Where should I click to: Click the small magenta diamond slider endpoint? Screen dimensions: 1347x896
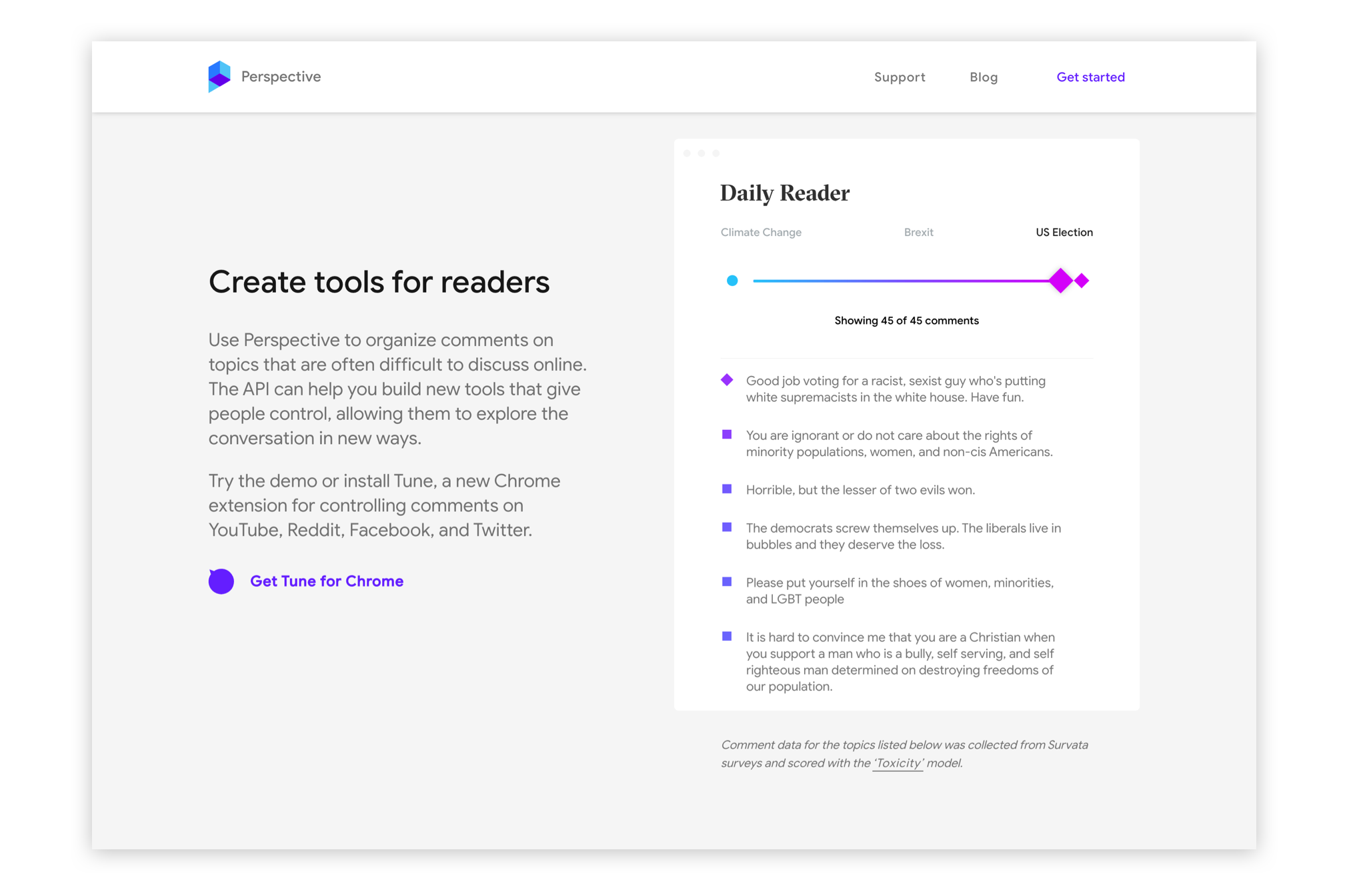tap(1082, 281)
